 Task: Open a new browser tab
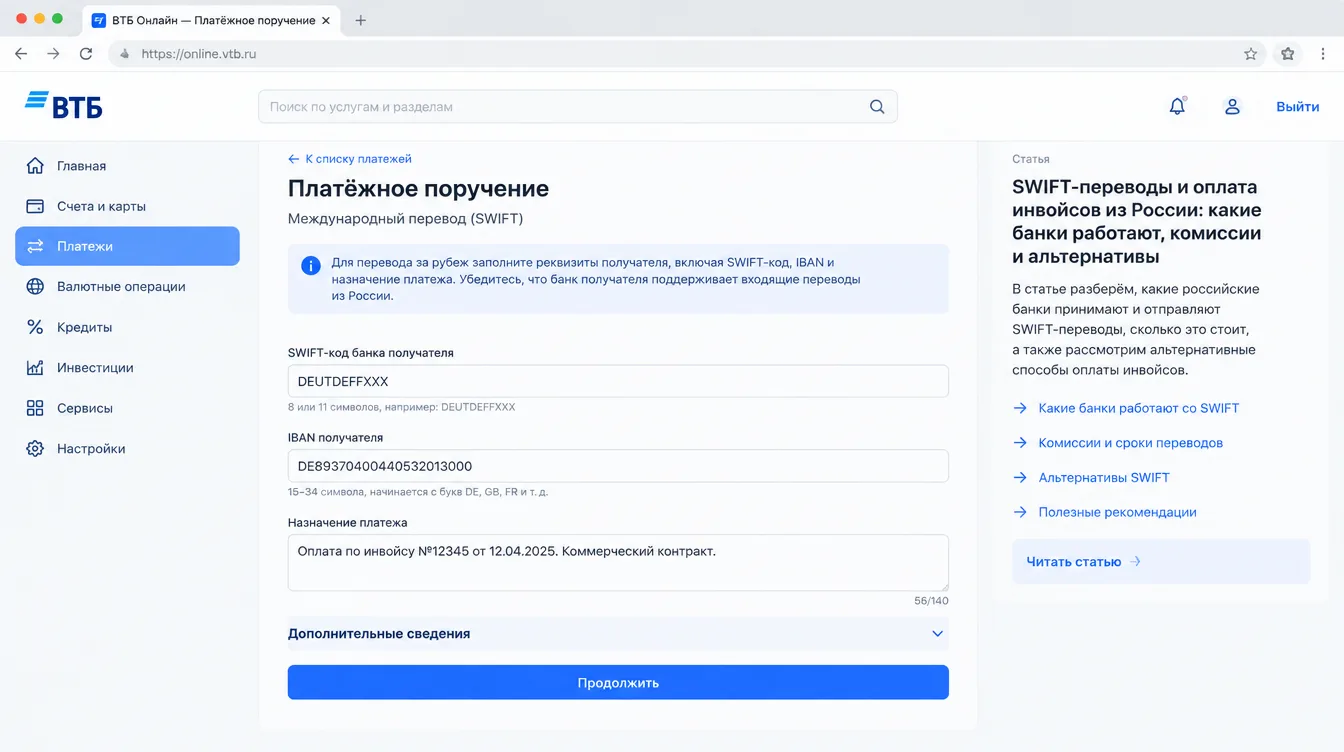pos(361,20)
